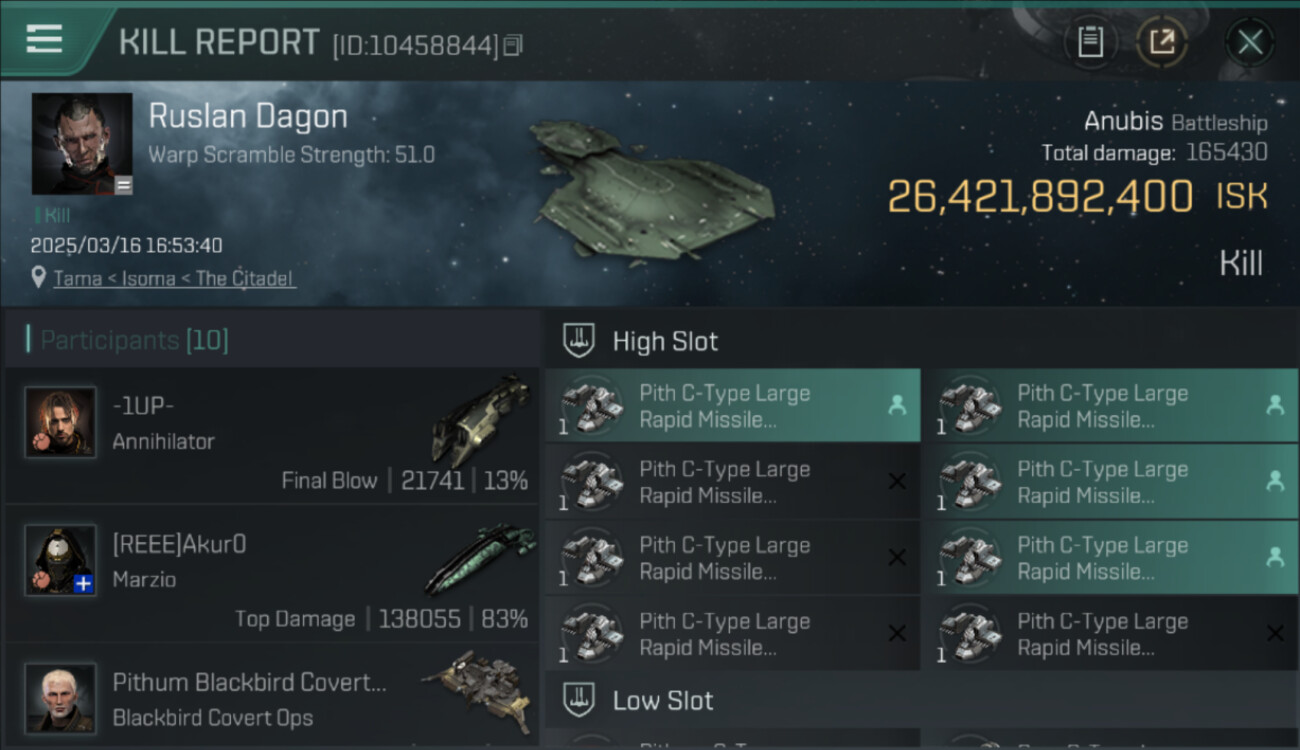Select the -1UP- pilot portrait
1300x750 pixels.
tap(61, 422)
